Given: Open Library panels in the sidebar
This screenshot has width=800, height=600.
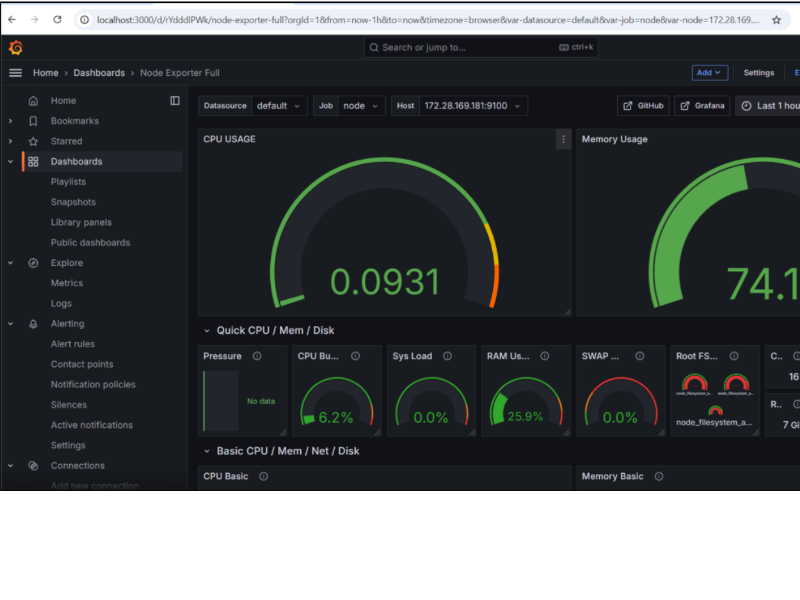Looking at the screenshot, I should pos(81,222).
